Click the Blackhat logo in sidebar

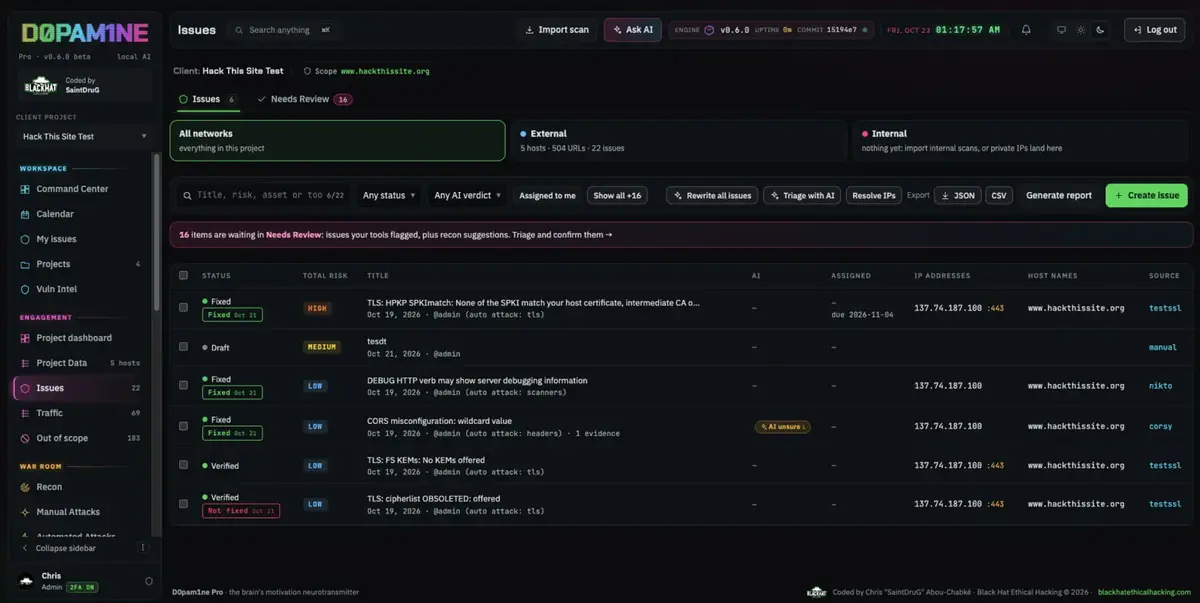click(x=40, y=85)
